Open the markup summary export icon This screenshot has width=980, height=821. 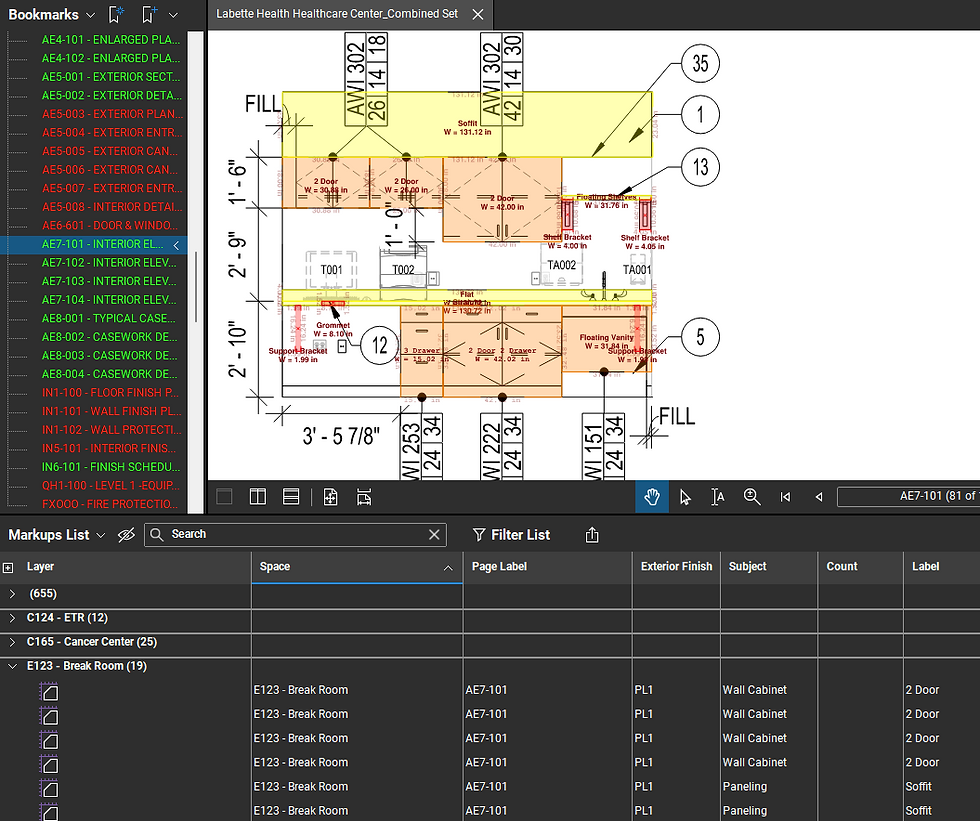pos(591,534)
